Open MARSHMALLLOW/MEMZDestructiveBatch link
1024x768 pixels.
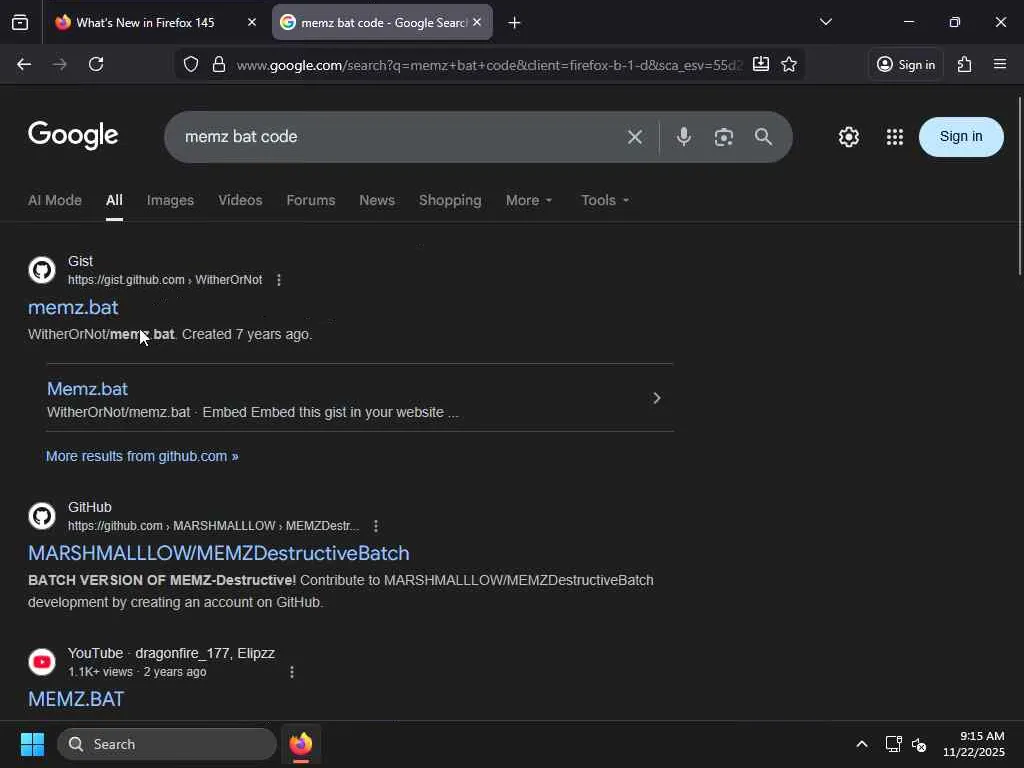(x=219, y=553)
